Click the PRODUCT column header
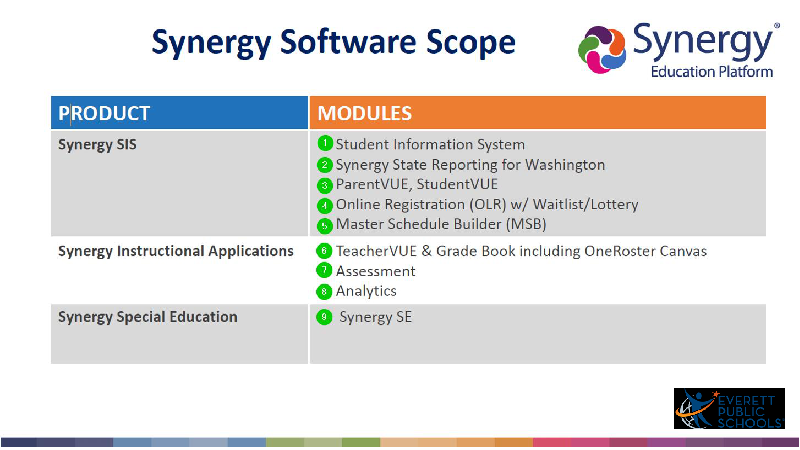This screenshot has width=800, height=450. coord(179,113)
